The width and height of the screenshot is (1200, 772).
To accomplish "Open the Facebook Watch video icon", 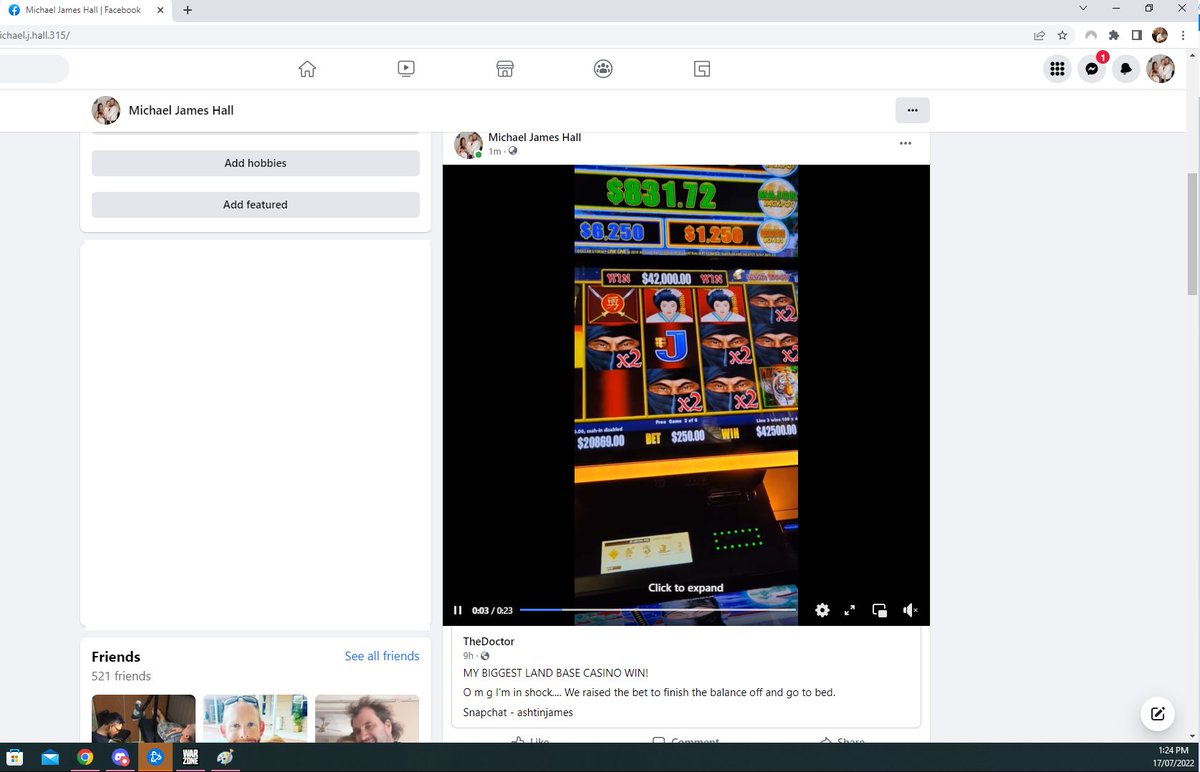I will pyautogui.click(x=405, y=69).
